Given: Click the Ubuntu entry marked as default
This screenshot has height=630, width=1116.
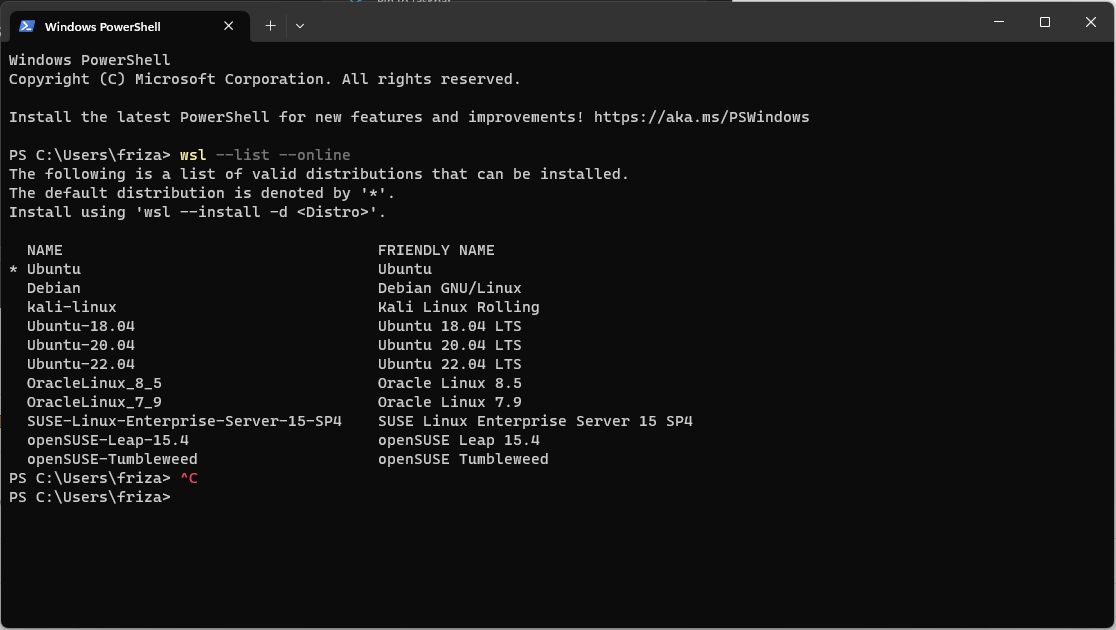Looking at the screenshot, I should pos(53,268).
